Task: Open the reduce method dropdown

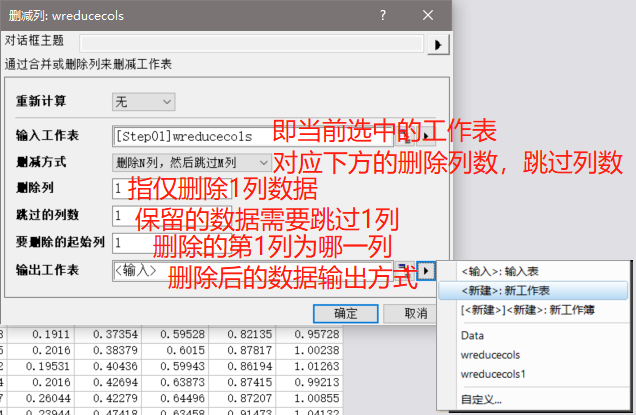Action: 191,163
